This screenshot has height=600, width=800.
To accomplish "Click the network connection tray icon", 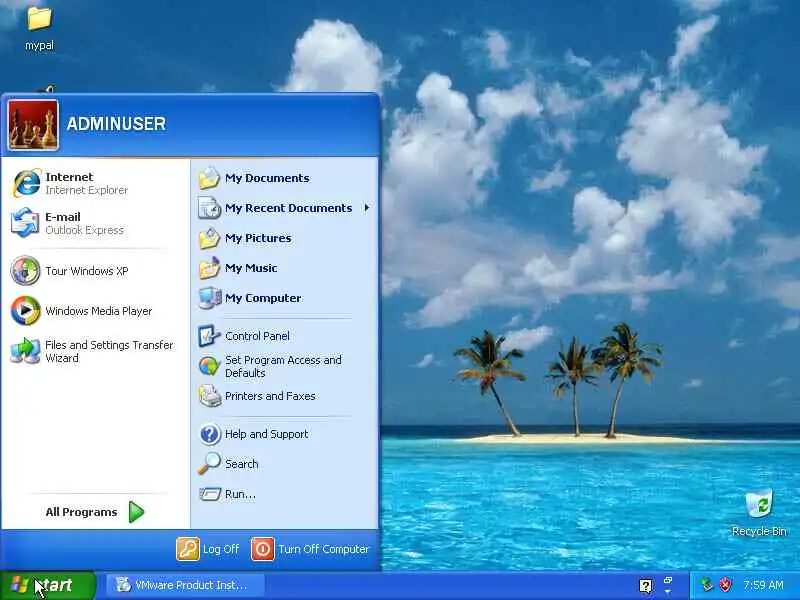I will pyautogui.click(x=707, y=585).
